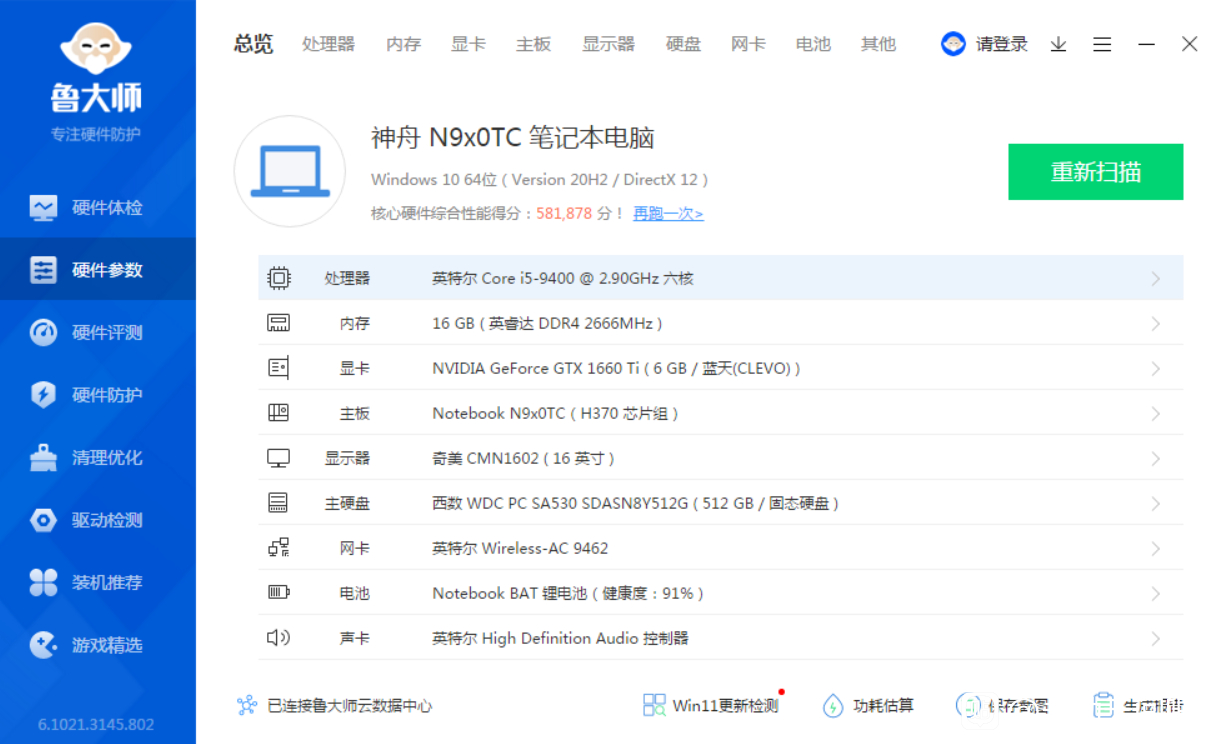This screenshot has width=1215, height=744.
Task: Expand the 网卡 row chevron
Action: (x=1156, y=549)
